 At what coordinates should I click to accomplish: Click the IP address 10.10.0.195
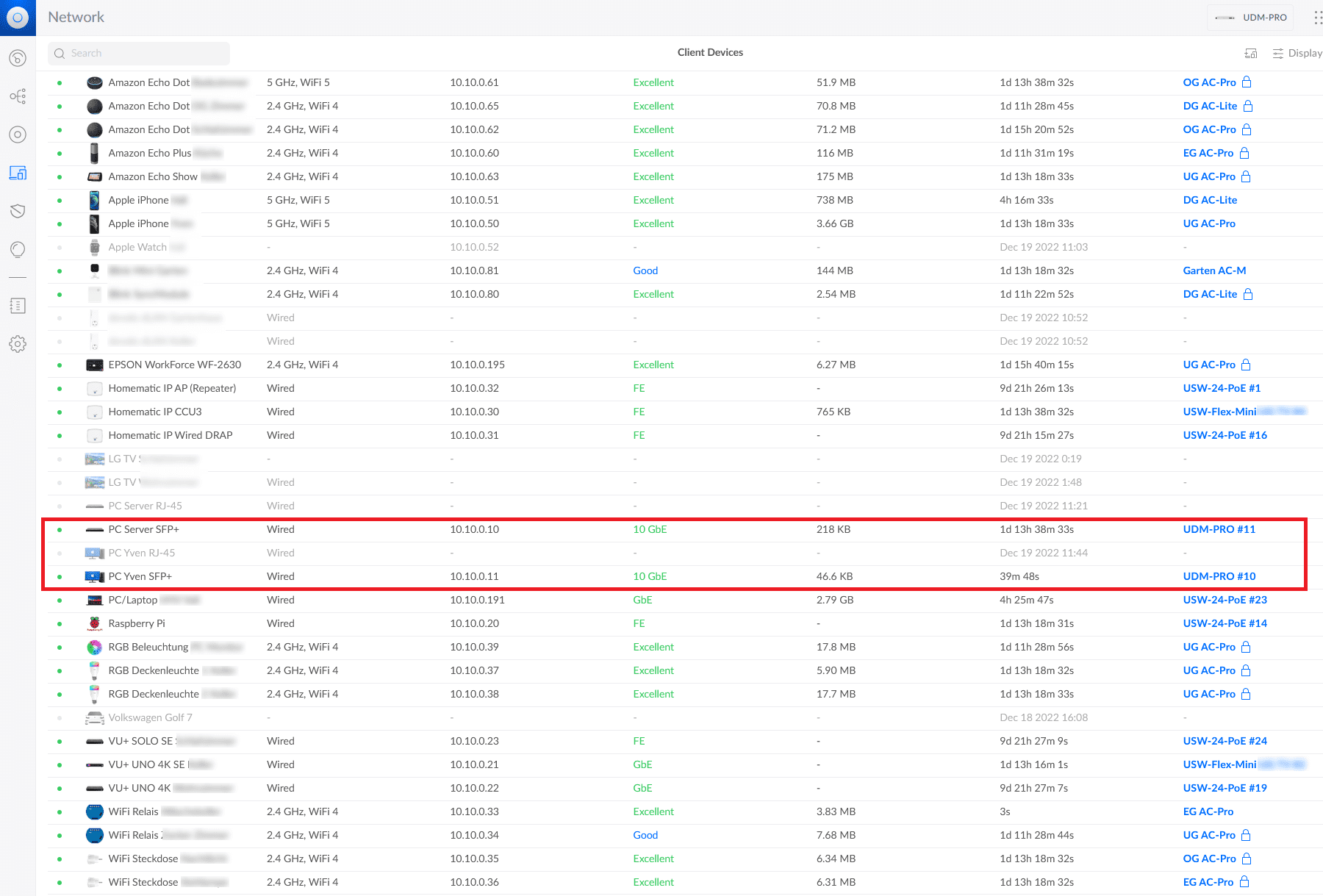click(x=477, y=365)
